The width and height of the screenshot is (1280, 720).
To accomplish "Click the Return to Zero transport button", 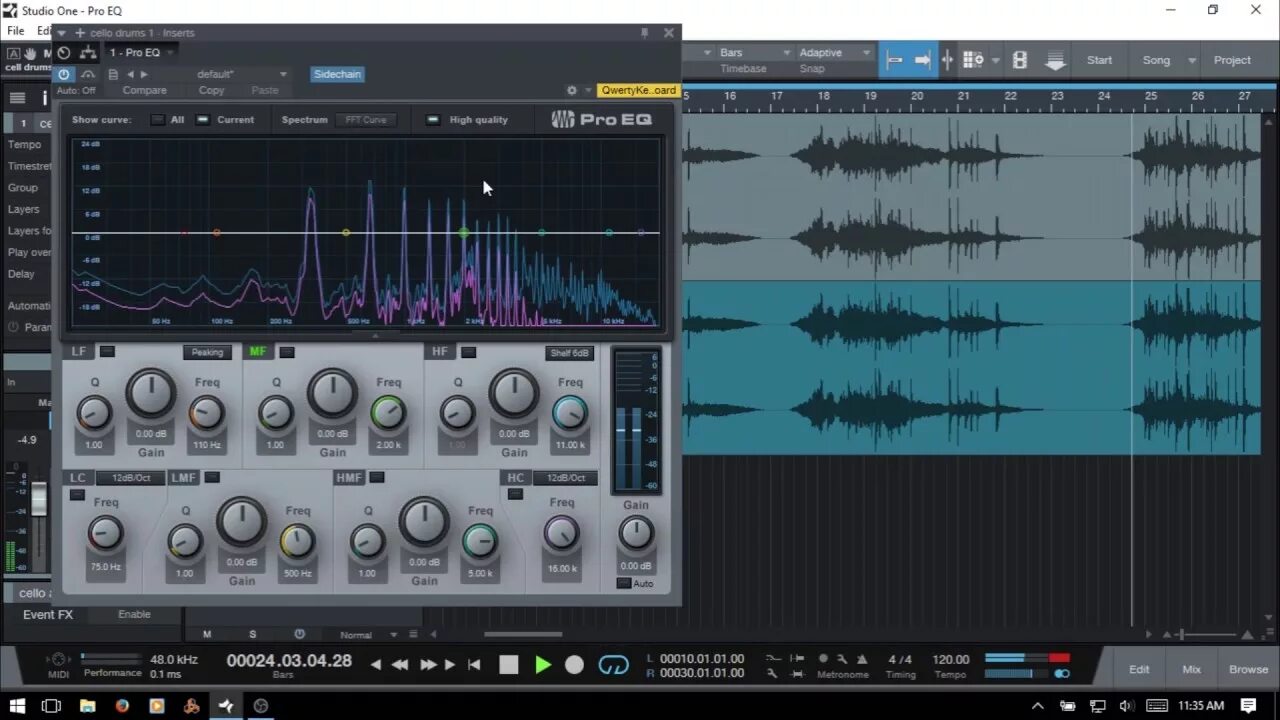I will 474,665.
